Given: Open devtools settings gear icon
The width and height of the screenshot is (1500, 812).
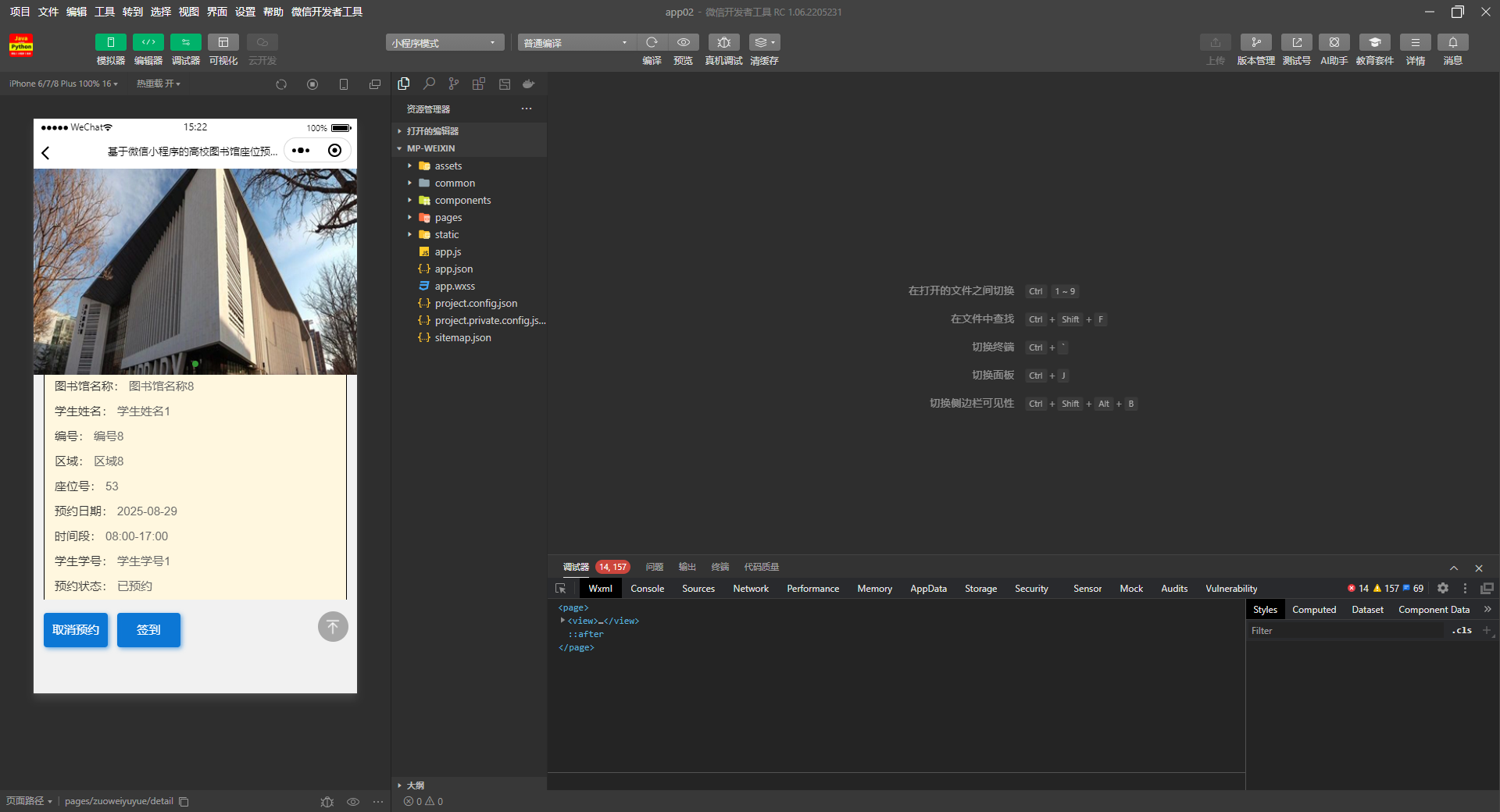Looking at the screenshot, I should click(1443, 589).
